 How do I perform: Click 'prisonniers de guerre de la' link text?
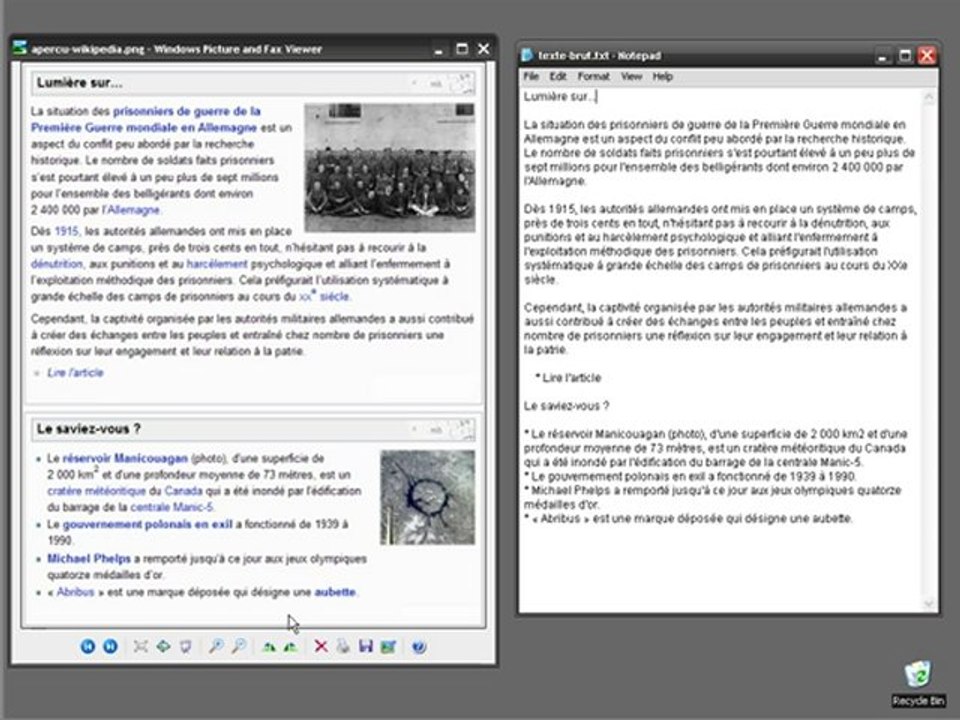coord(187,111)
